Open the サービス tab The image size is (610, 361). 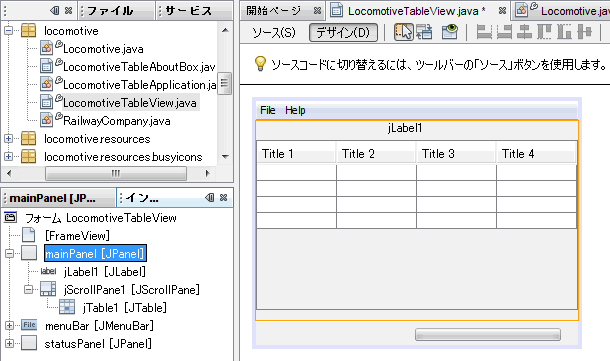click(x=195, y=11)
